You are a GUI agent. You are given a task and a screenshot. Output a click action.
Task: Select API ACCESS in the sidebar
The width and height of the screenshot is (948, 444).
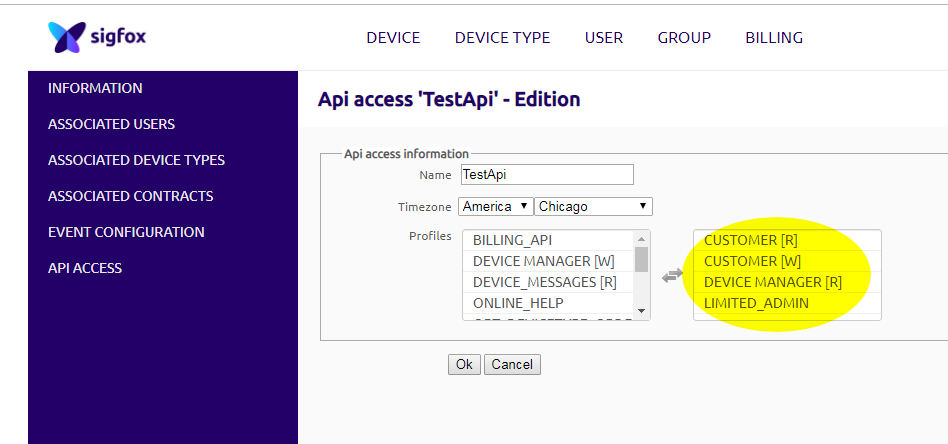point(85,269)
